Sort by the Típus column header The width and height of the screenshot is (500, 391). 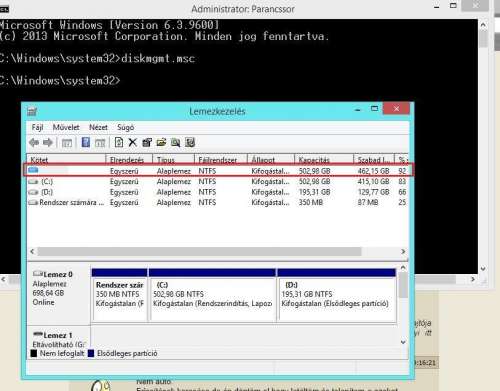pos(173,160)
